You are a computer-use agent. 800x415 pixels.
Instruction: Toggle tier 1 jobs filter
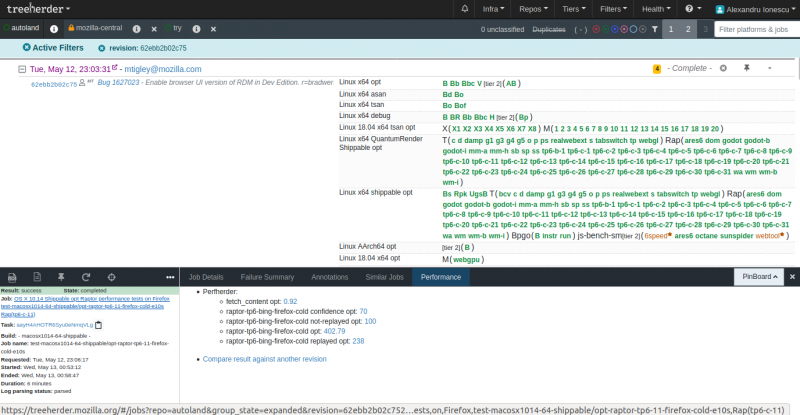(671, 29)
